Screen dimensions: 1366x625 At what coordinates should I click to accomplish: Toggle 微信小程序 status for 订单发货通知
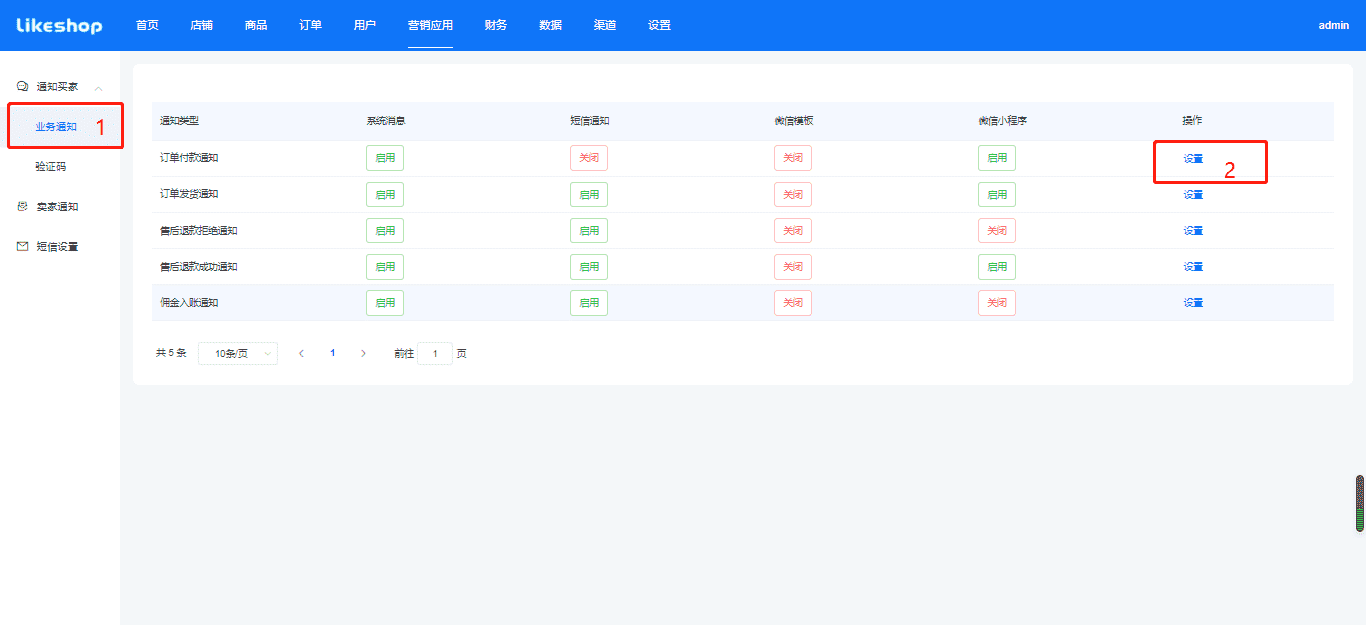pos(997,194)
